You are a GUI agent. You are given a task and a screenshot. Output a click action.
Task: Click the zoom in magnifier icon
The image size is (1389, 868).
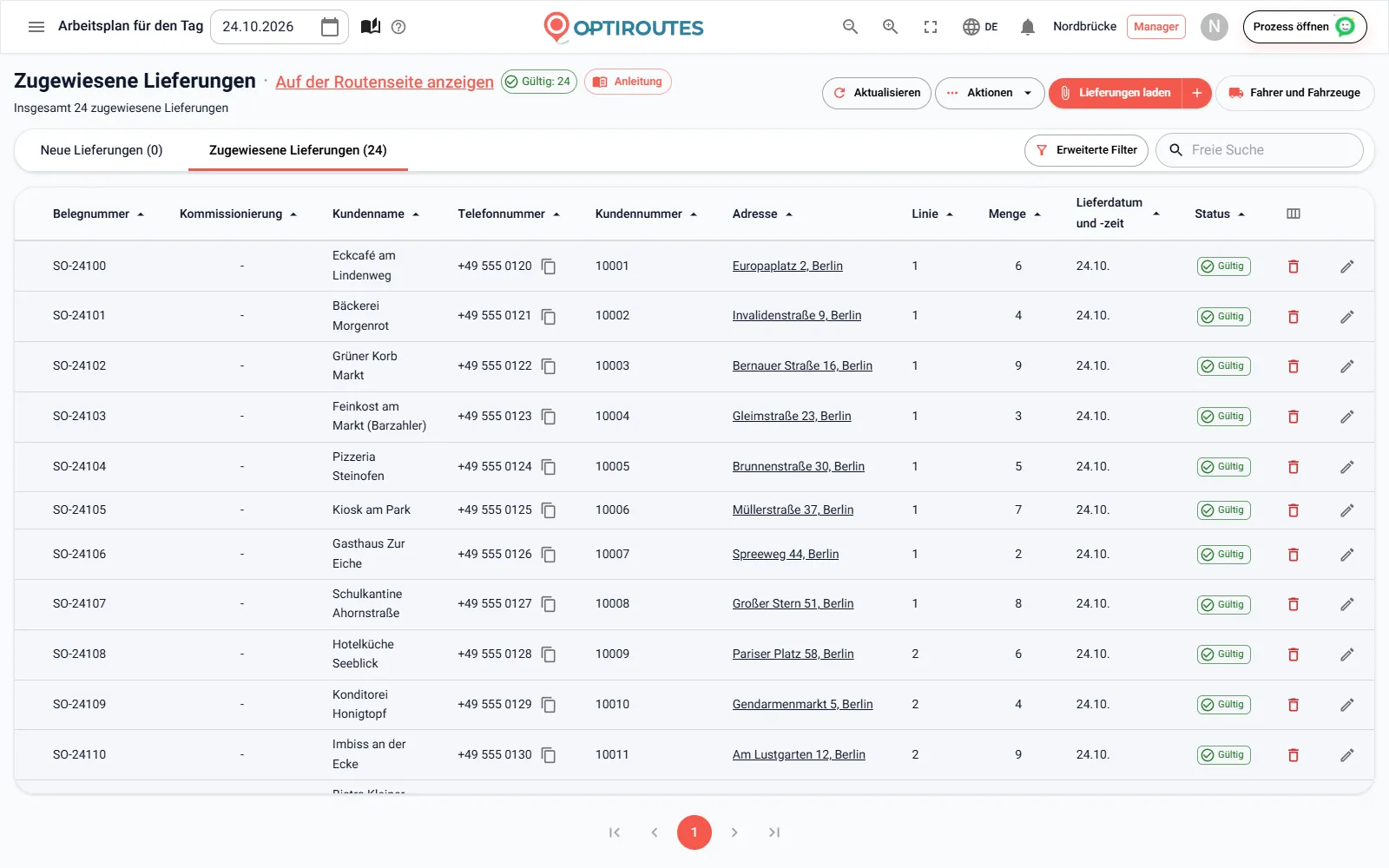(891, 27)
